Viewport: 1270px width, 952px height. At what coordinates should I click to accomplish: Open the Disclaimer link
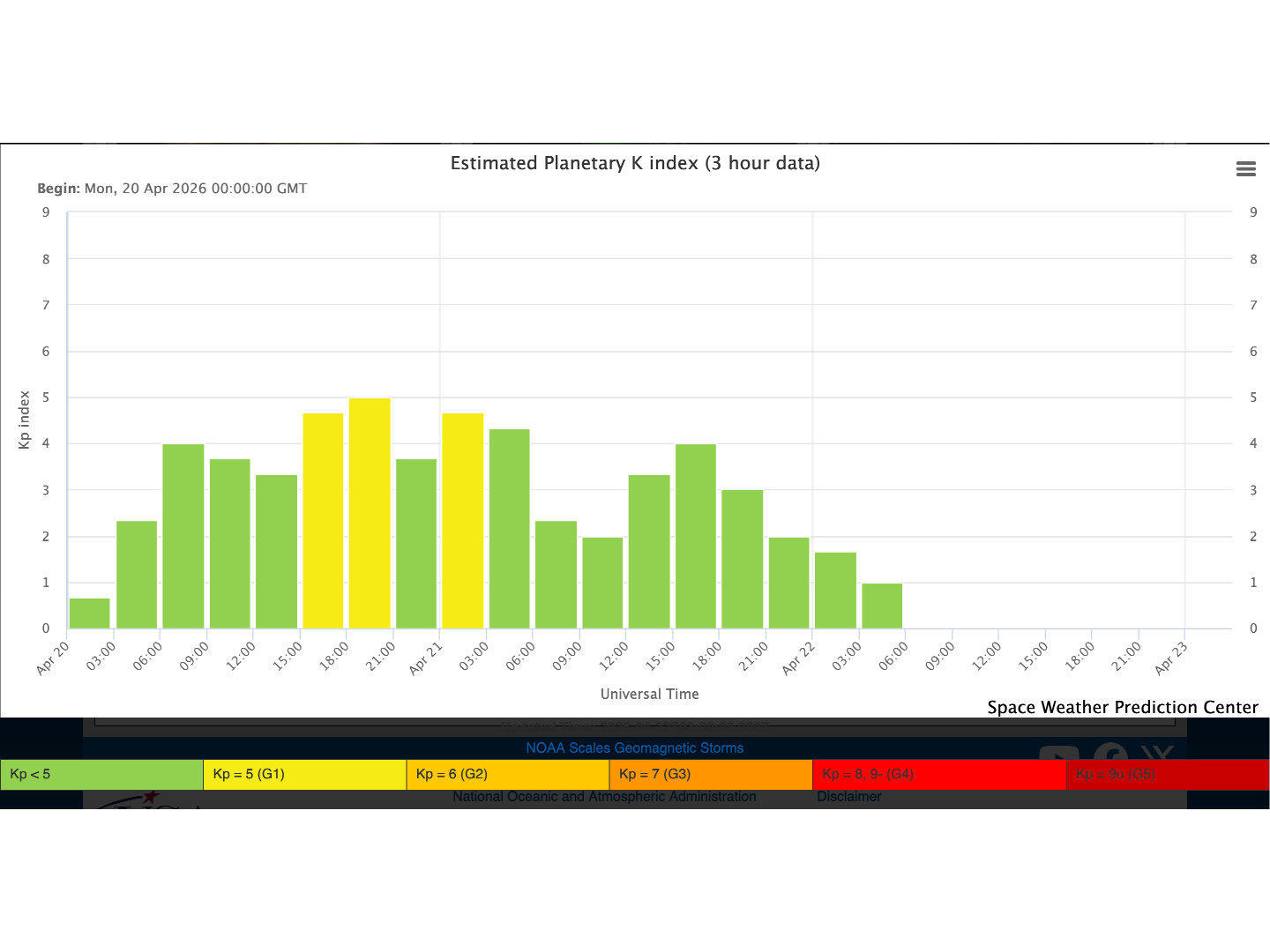point(848,796)
